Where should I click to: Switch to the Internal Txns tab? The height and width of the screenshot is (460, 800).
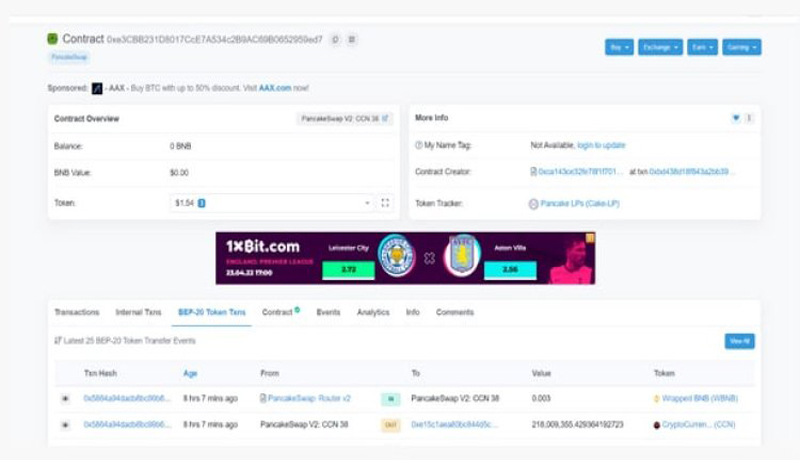pyautogui.click(x=138, y=312)
